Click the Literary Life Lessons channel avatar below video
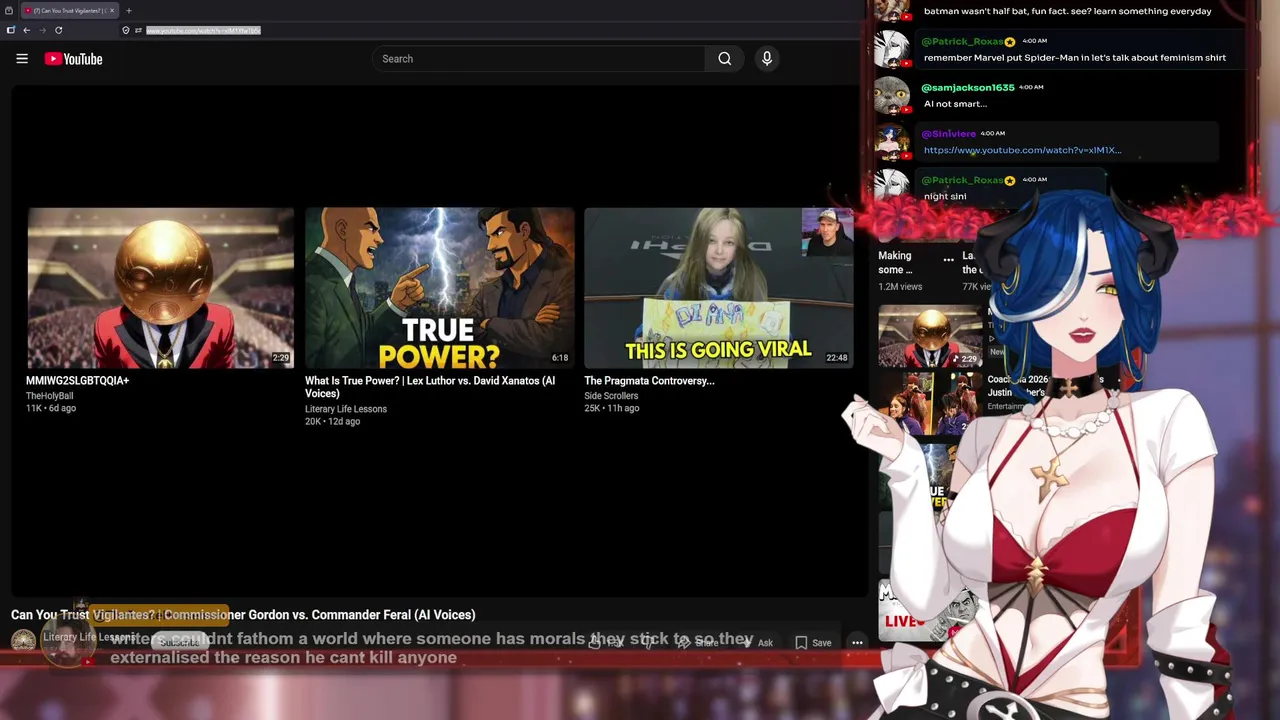1280x720 pixels. [23, 640]
